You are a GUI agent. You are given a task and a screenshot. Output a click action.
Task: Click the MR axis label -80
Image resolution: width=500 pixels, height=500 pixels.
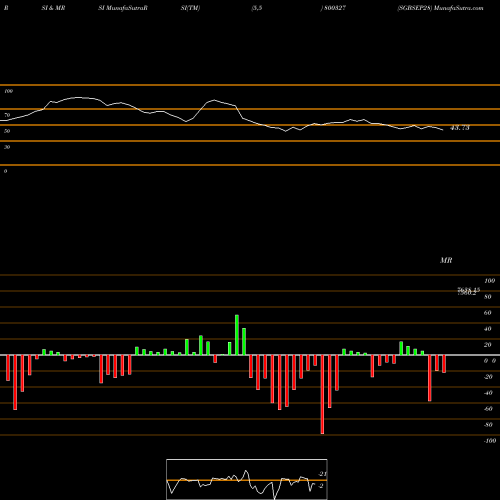[488, 425]
